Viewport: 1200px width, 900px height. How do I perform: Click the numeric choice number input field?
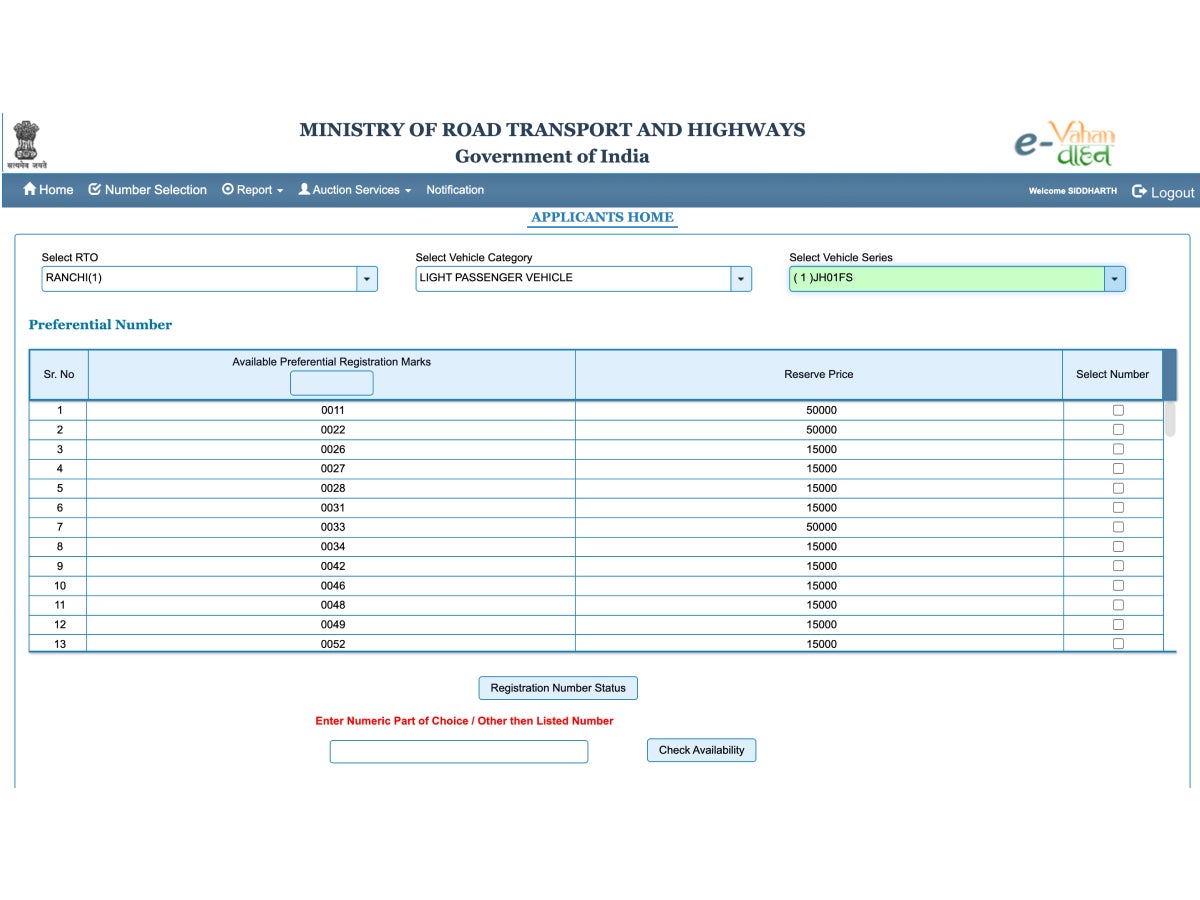coord(458,751)
